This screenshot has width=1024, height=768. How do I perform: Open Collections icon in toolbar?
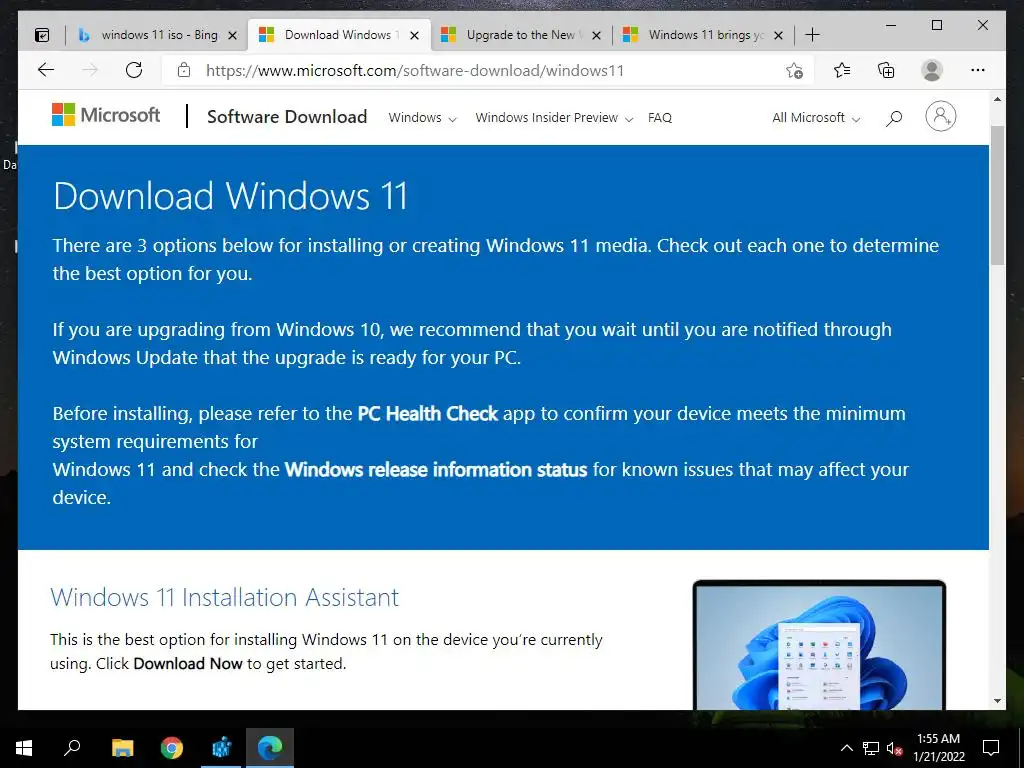click(x=886, y=70)
